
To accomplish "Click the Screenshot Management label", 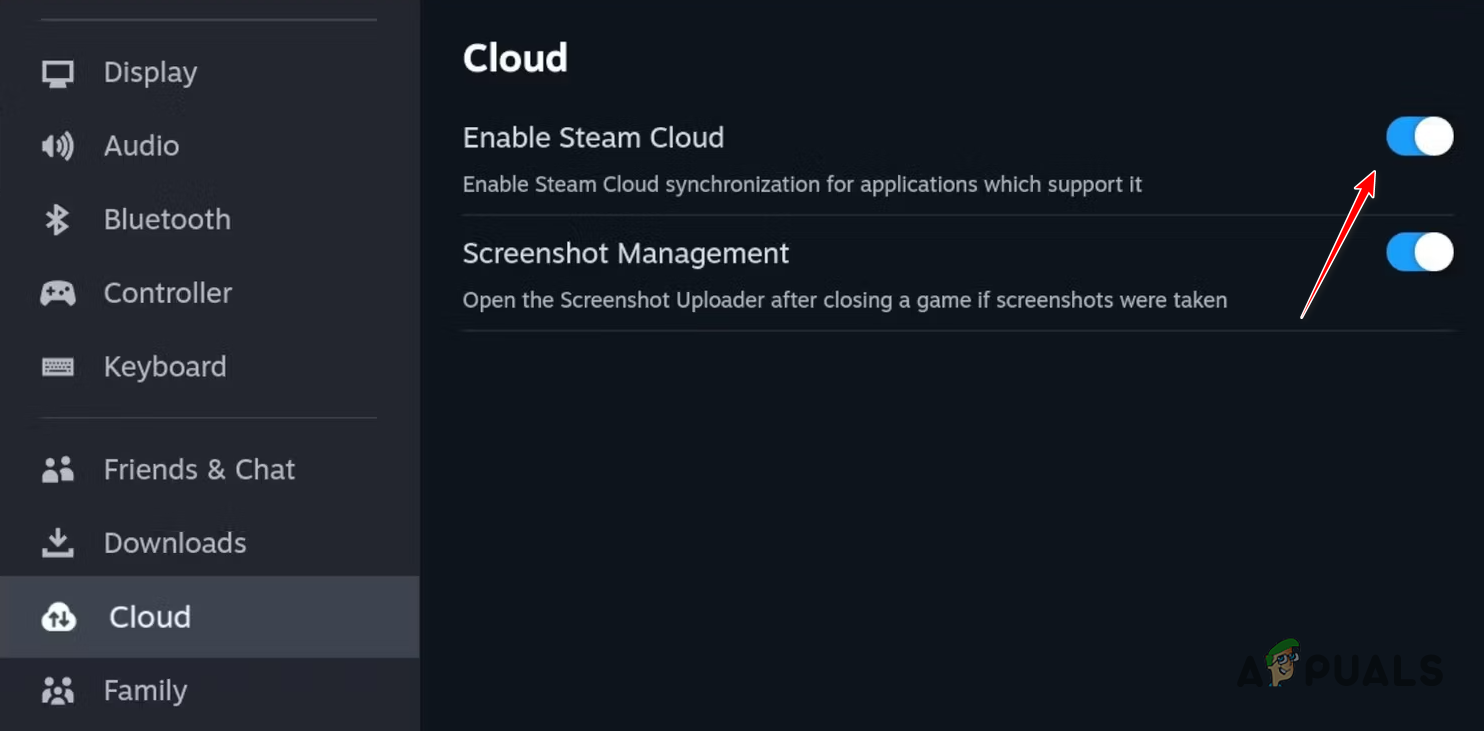I will [x=625, y=252].
